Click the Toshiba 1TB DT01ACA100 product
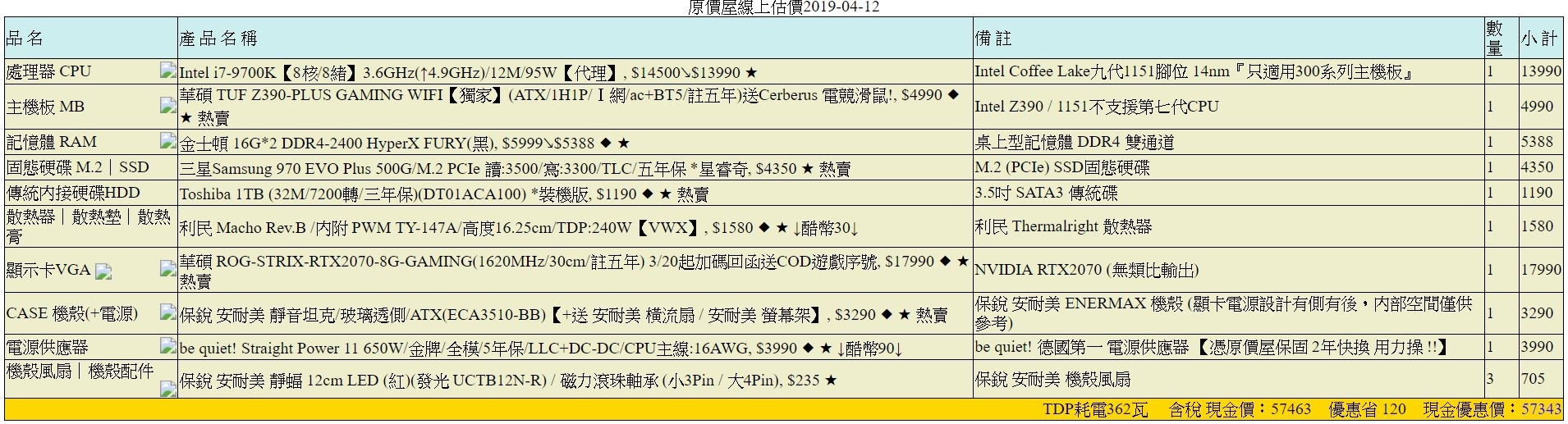The width and height of the screenshot is (1568, 424). 444,194
